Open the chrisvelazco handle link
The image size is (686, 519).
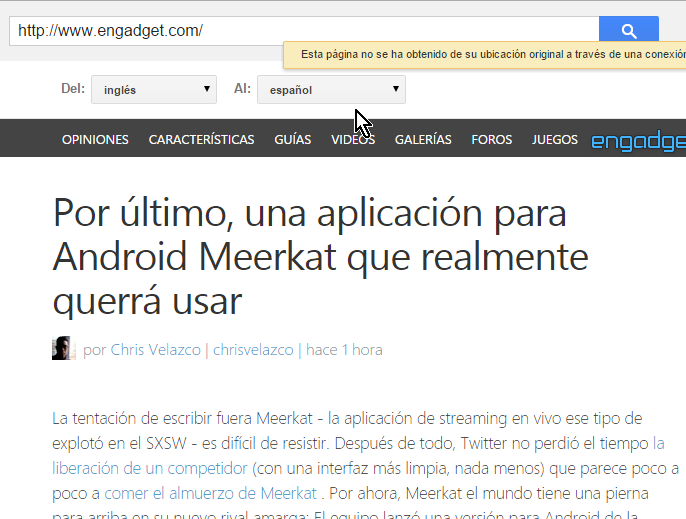pos(253,350)
